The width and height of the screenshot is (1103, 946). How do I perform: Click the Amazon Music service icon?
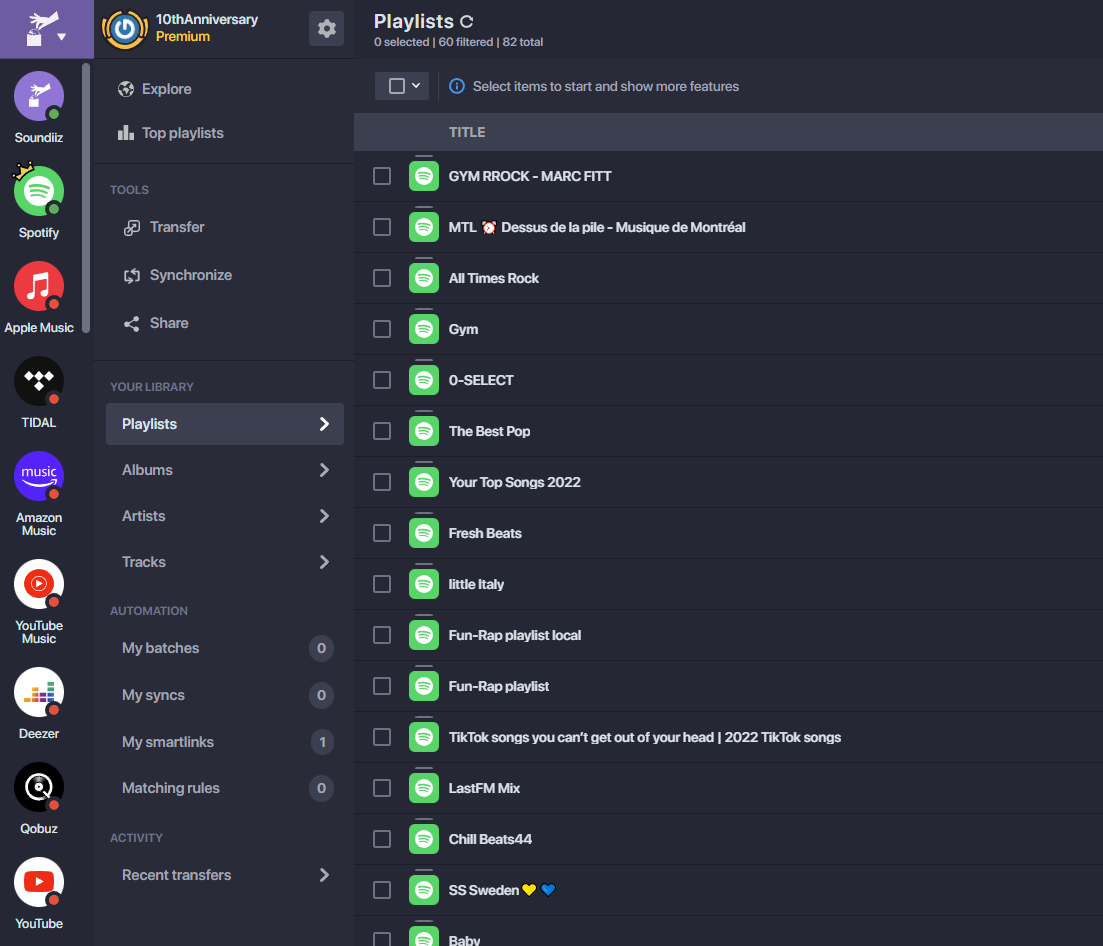click(39, 477)
